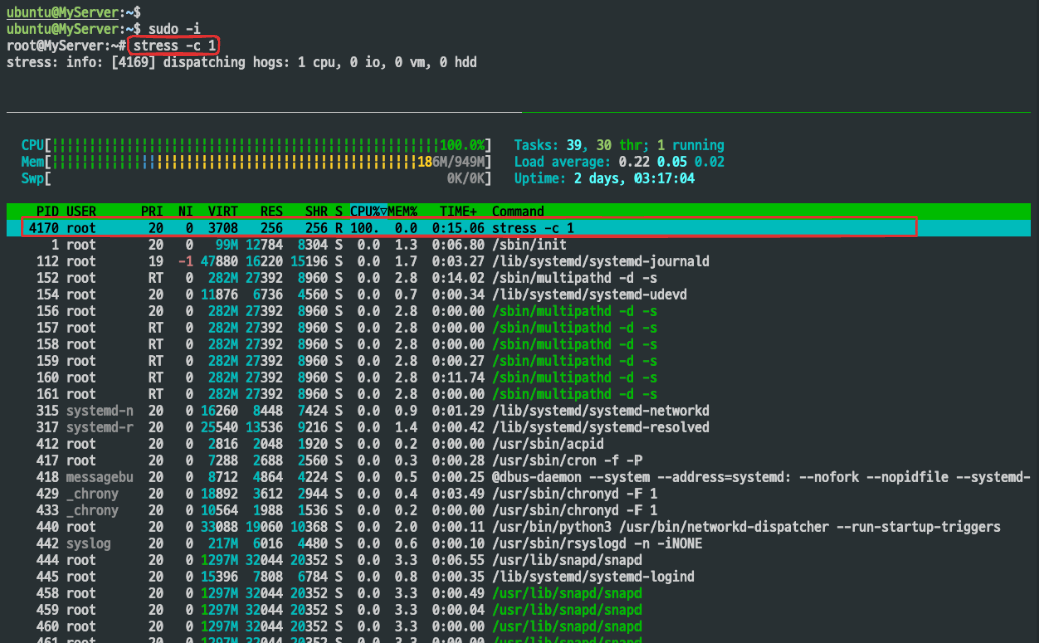This screenshot has height=643, width=1039.
Task: Select the stress -c 1 process row
Action: tap(519, 228)
